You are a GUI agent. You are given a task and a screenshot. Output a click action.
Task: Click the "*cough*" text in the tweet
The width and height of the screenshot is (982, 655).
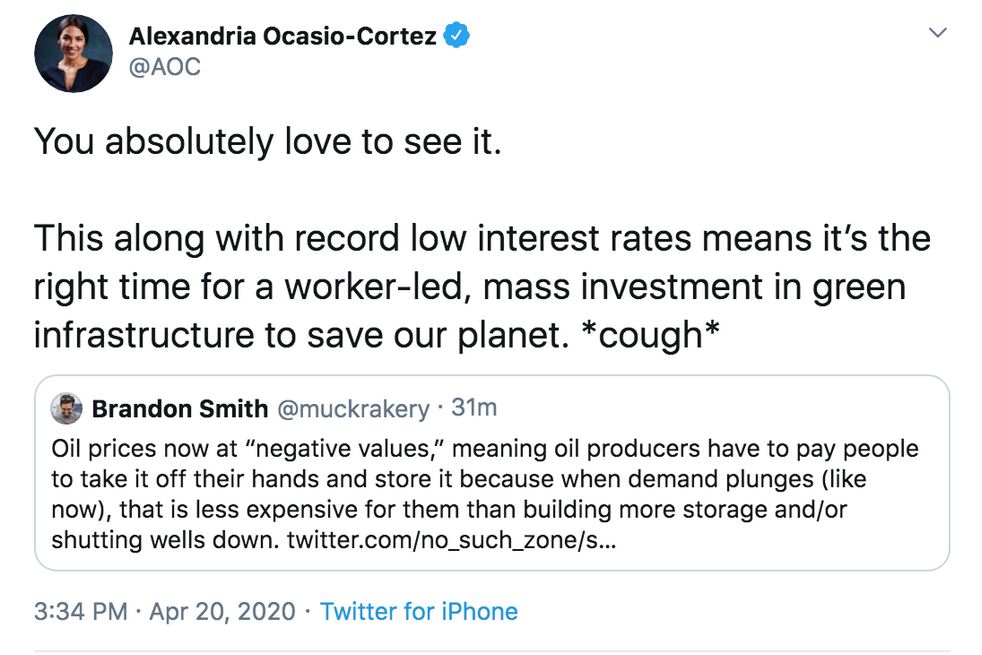tap(650, 334)
